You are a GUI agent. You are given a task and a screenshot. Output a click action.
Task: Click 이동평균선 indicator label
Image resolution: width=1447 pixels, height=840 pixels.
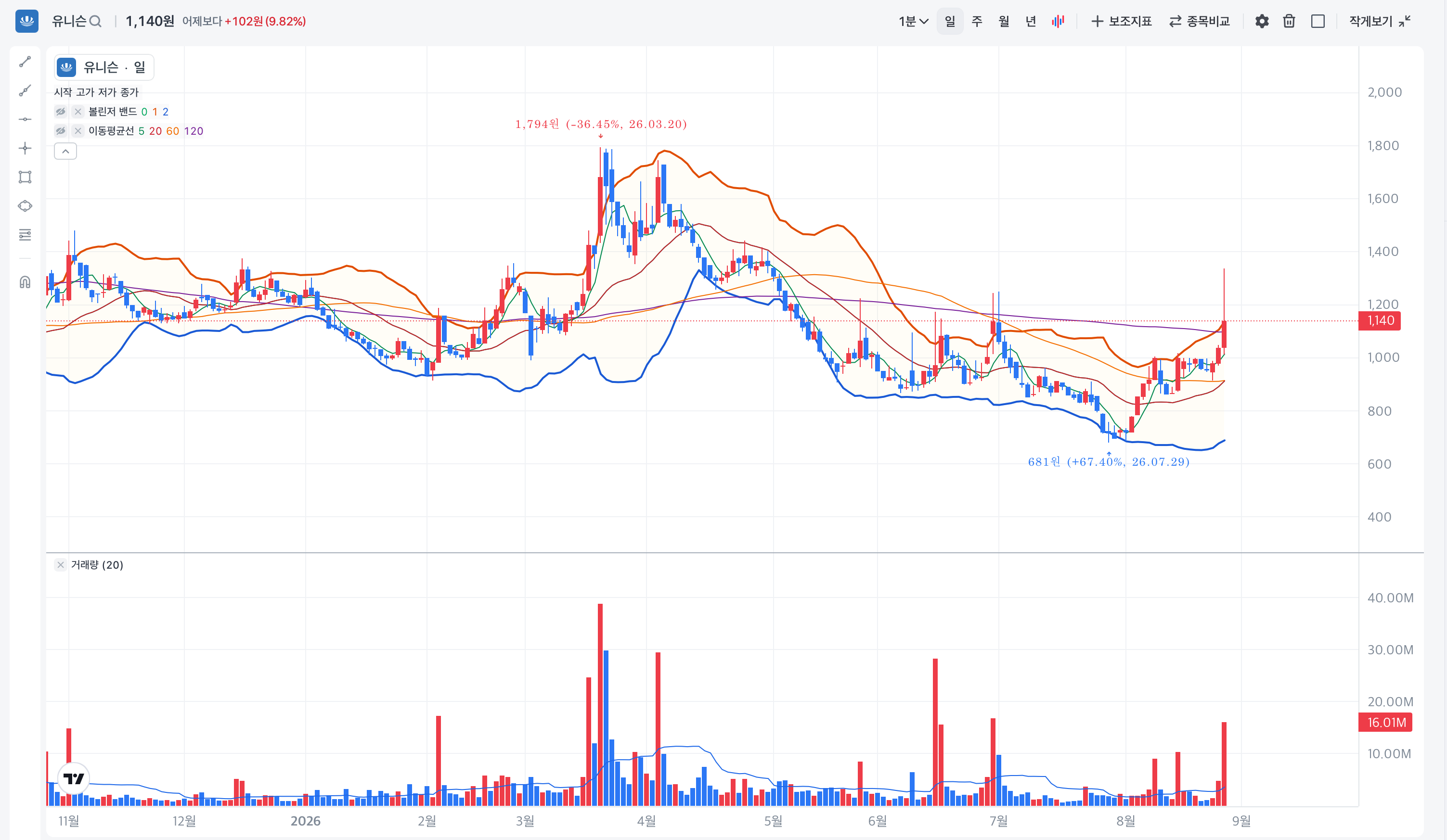(x=111, y=131)
